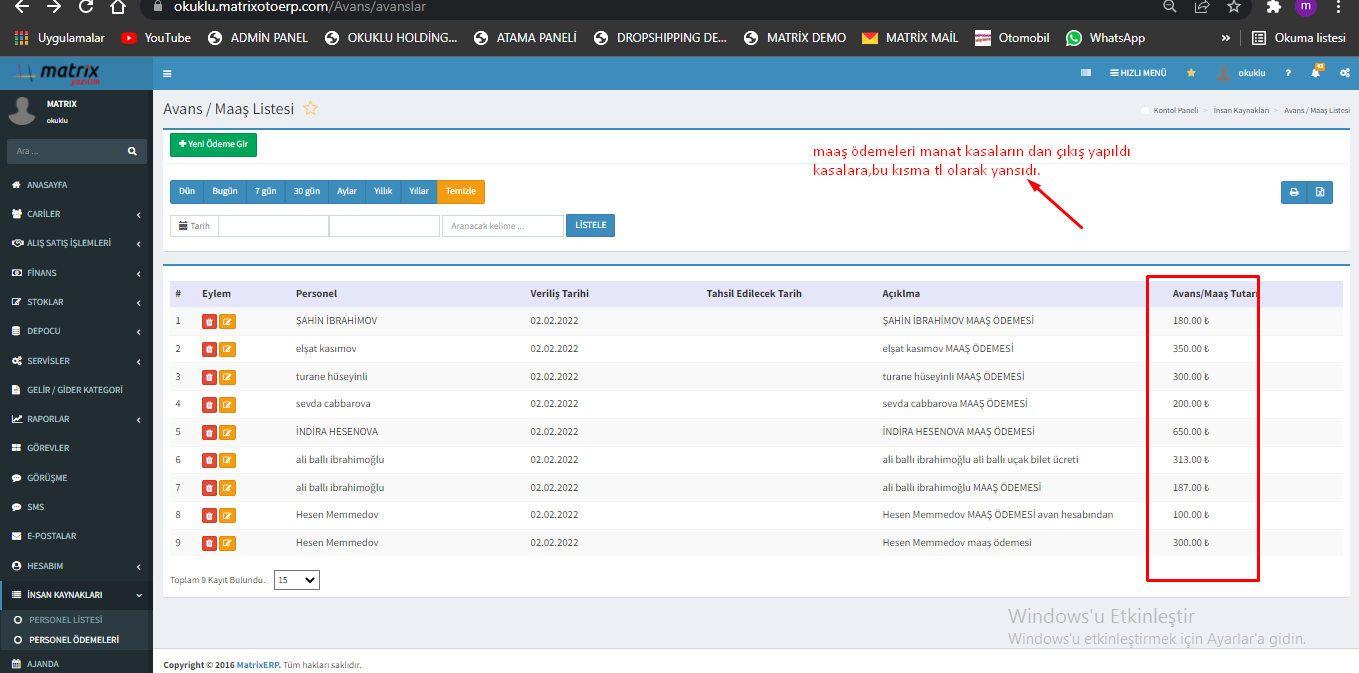Image resolution: width=1359 pixels, height=673 pixels.
Task: Open the notifications bell
Action: point(1316,73)
